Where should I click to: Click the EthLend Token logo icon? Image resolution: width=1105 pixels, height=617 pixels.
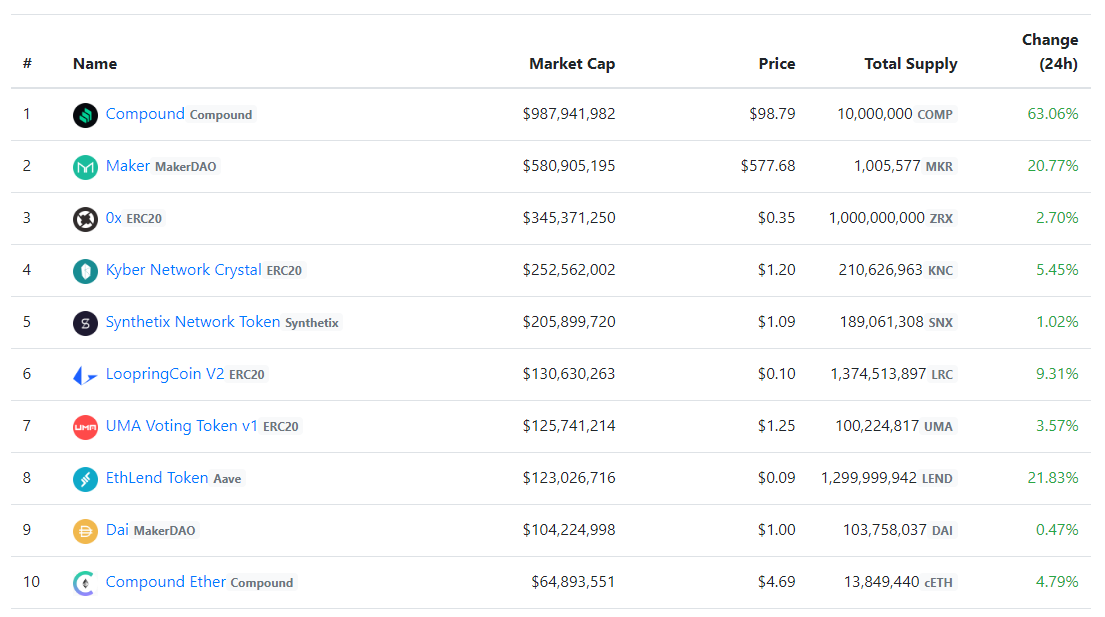coord(85,479)
